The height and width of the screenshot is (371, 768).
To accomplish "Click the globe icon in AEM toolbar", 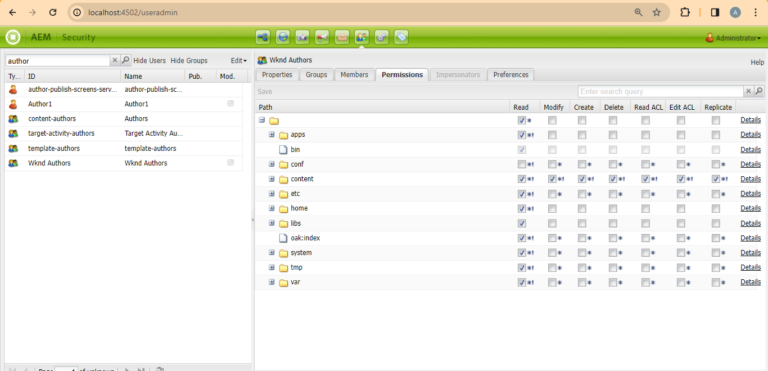I will point(283,37).
